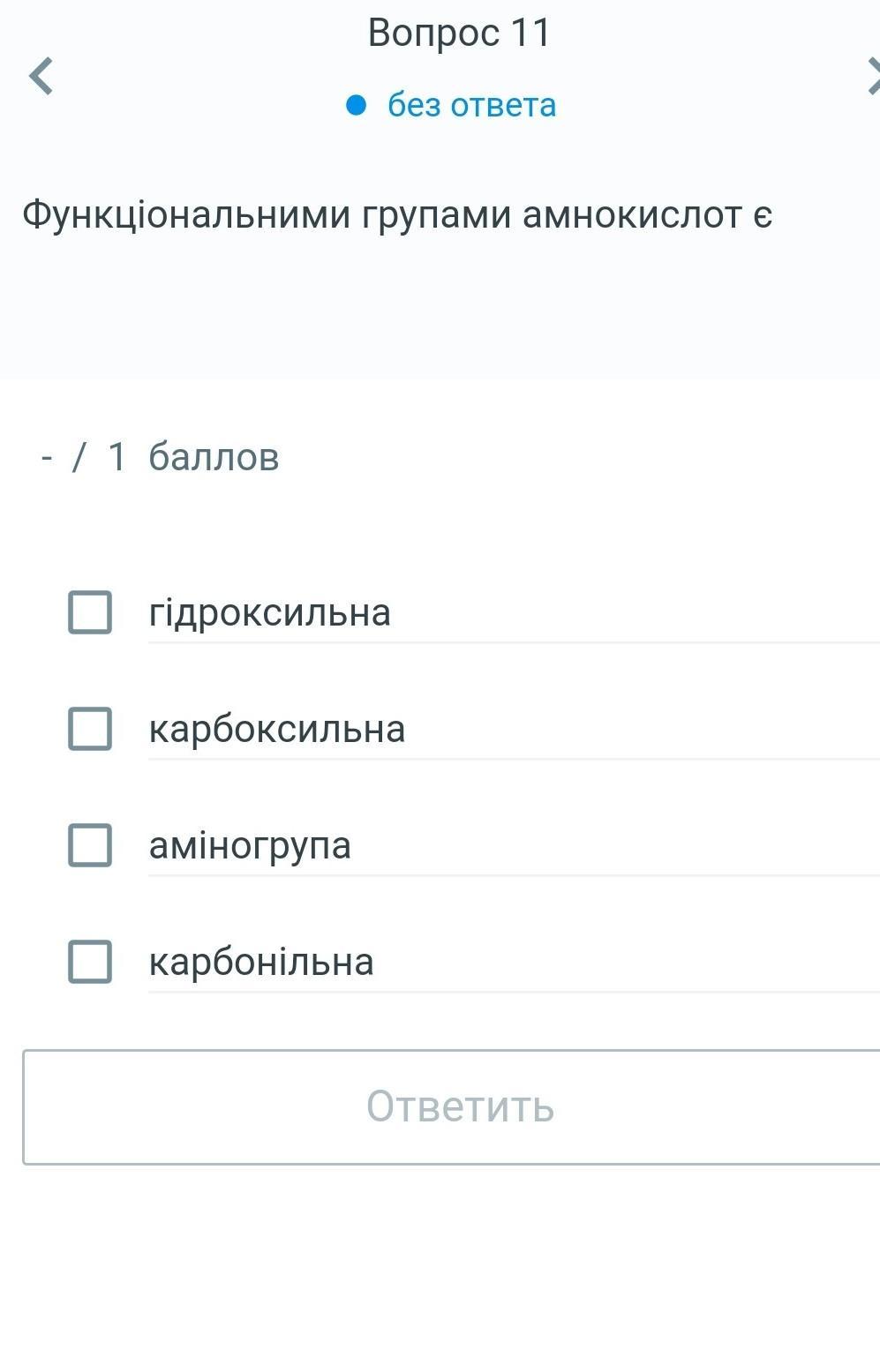Viewport: 880px width, 1372px height.
Task: Go to the previous question with the left chevron
Action: 41,76
